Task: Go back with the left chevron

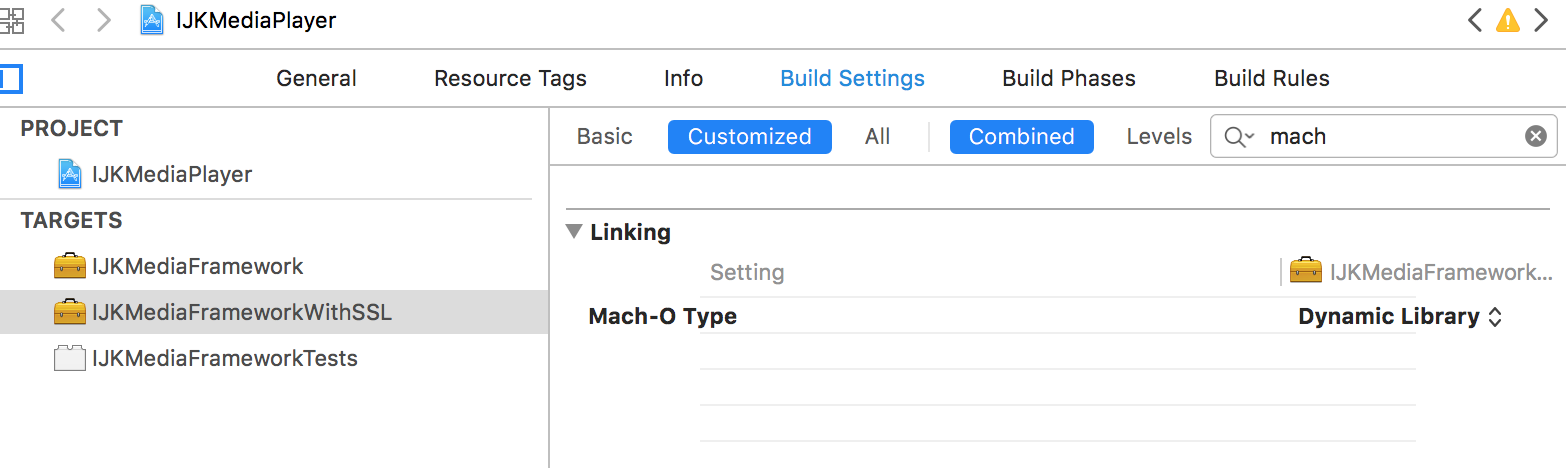Action: pos(58,21)
